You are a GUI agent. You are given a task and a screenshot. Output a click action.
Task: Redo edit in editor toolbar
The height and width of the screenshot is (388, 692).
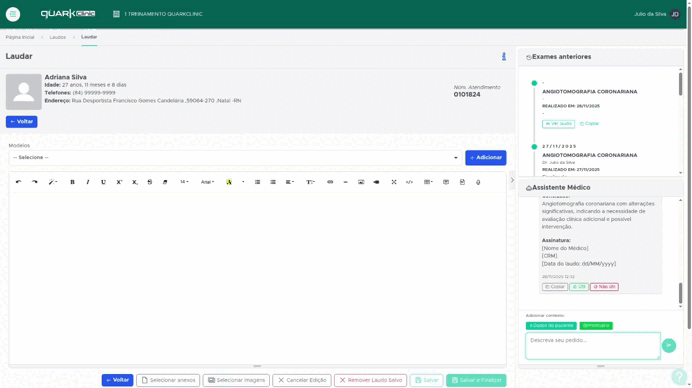34,182
